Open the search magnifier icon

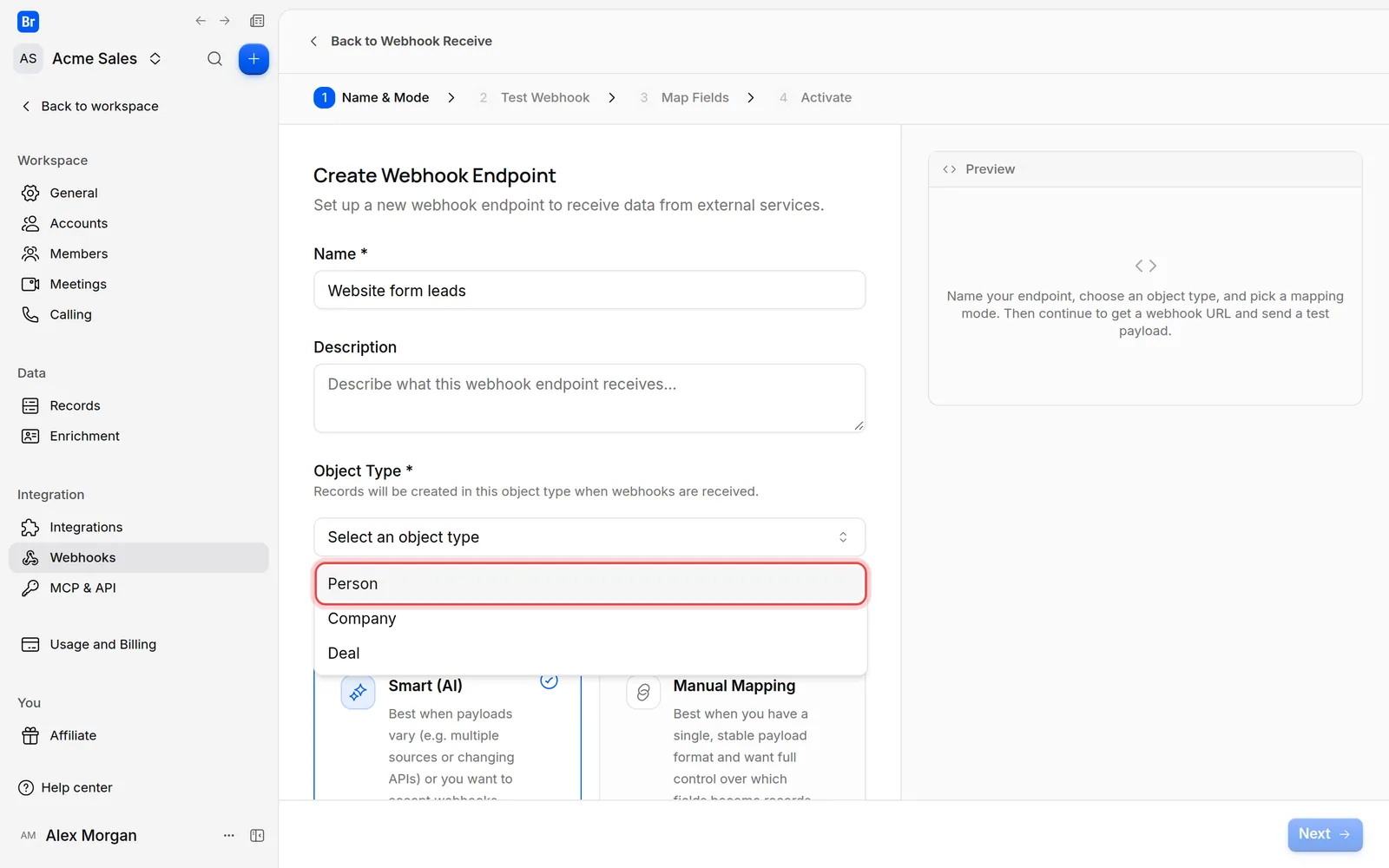pos(214,59)
